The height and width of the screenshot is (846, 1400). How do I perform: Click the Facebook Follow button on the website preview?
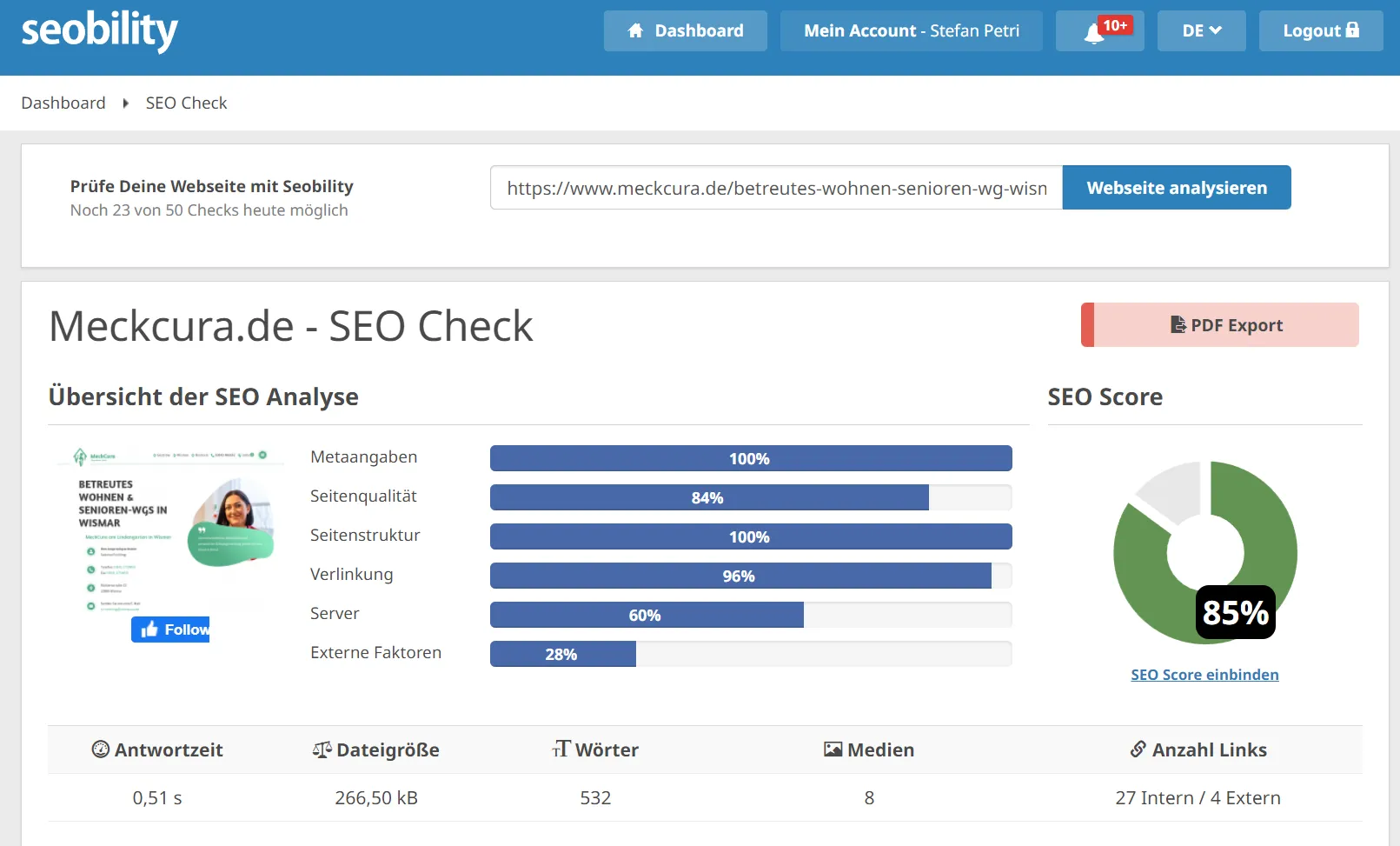point(170,630)
